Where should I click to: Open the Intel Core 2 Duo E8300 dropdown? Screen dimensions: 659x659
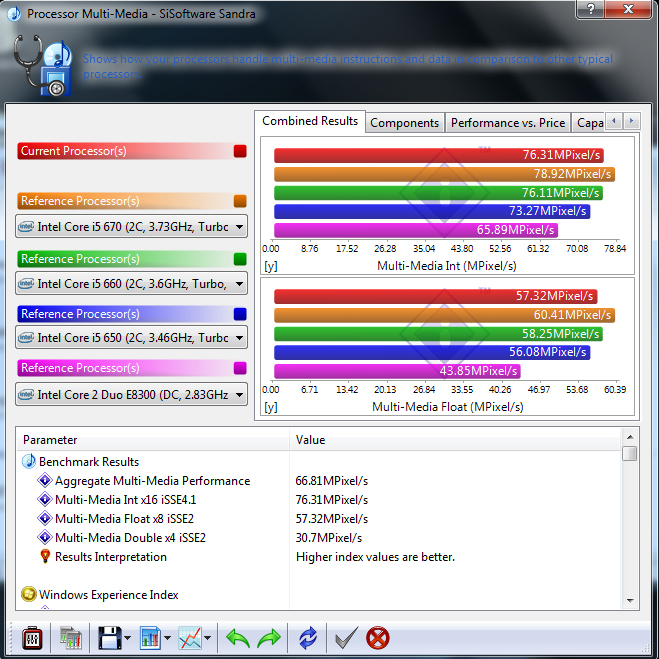(x=132, y=395)
